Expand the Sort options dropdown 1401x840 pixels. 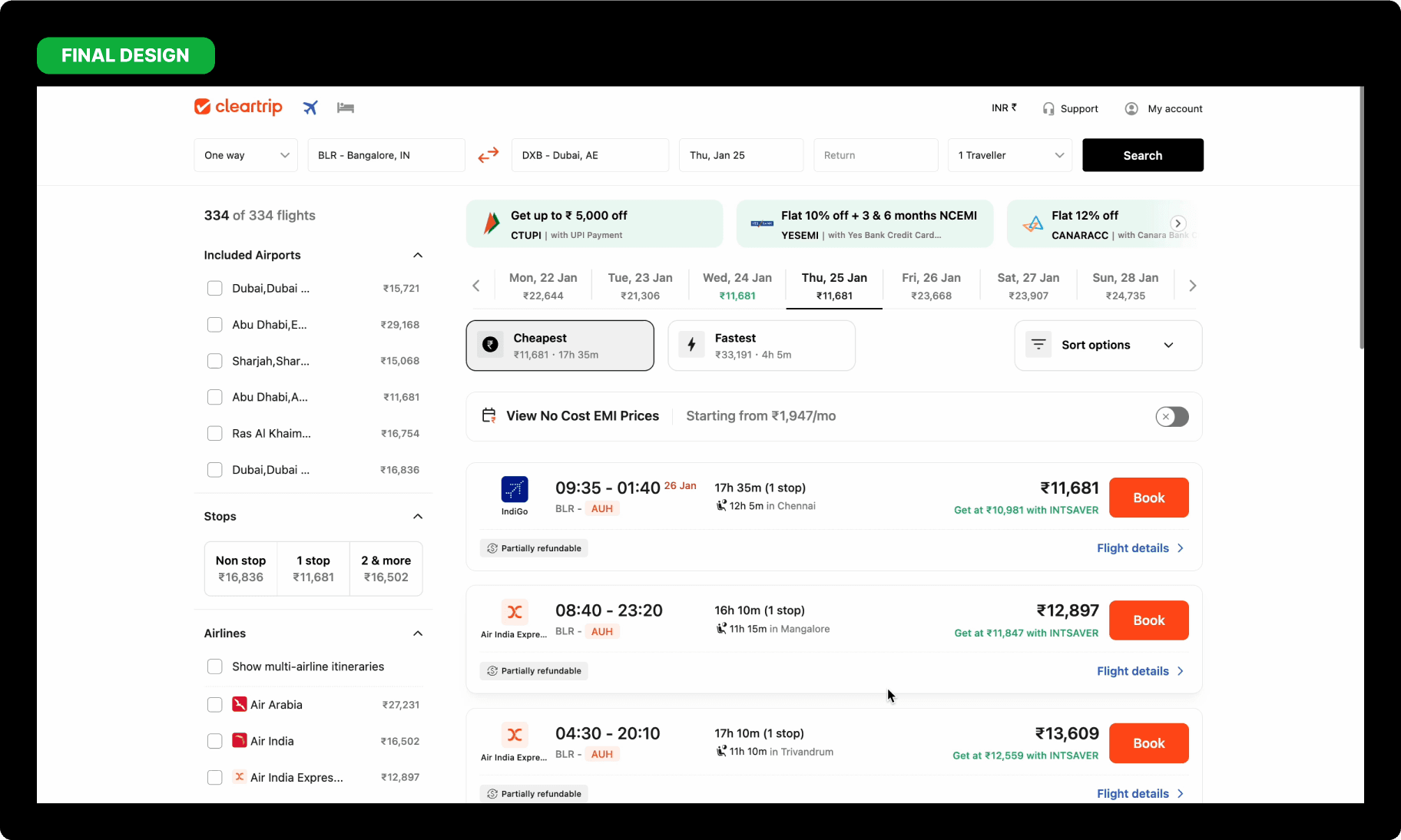1108,346
